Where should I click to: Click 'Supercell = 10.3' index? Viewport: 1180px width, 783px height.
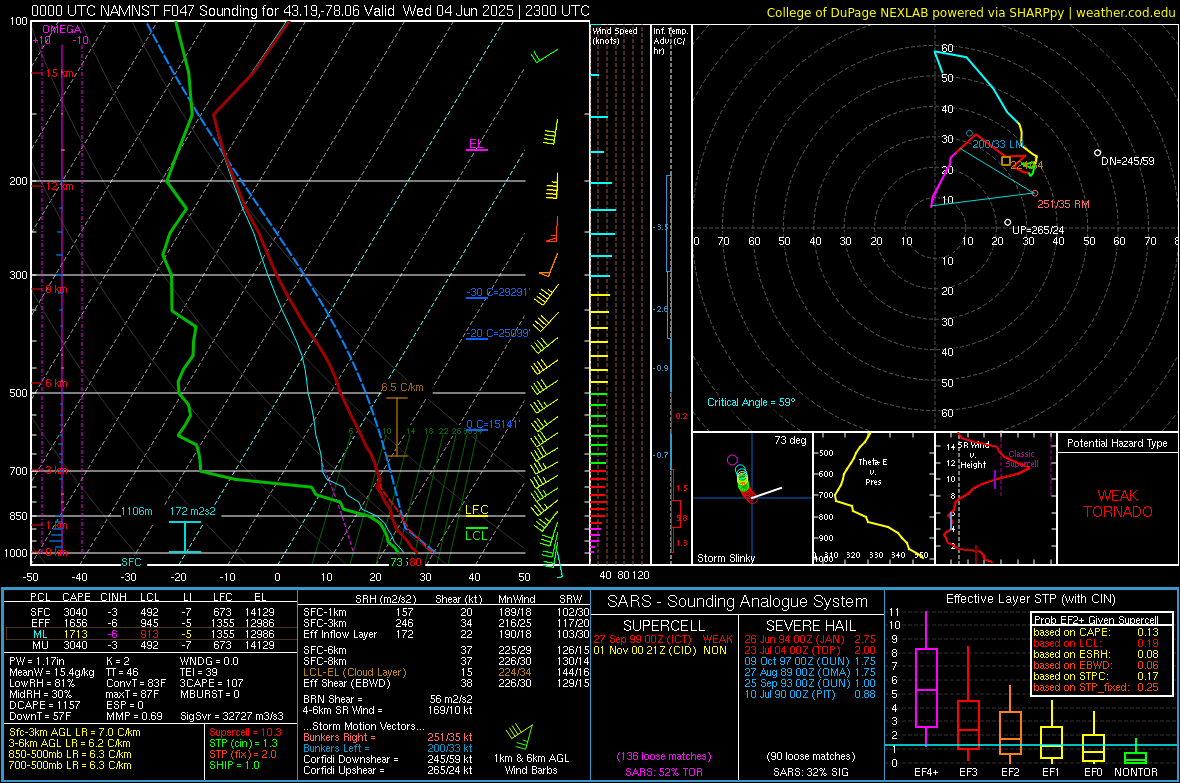tap(245, 732)
